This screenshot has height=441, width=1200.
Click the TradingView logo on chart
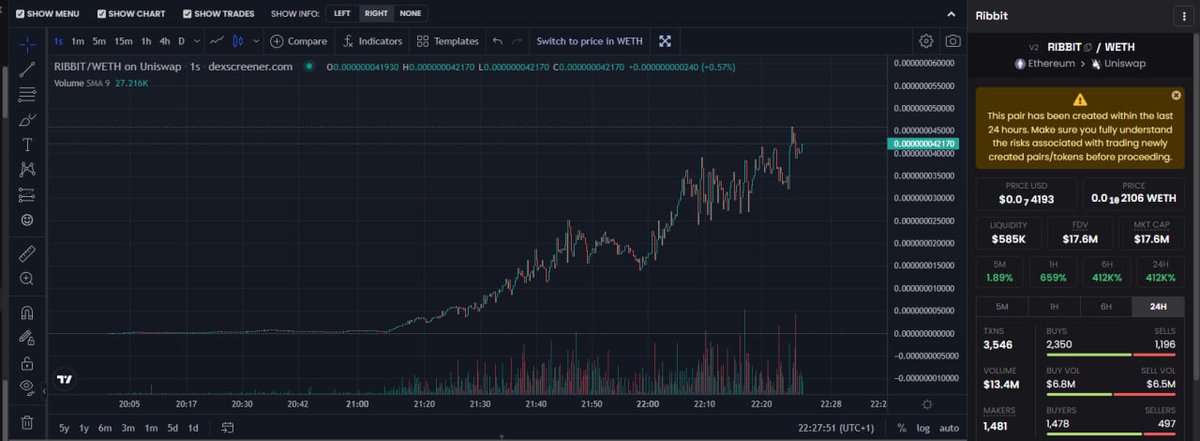pos(65,379)
